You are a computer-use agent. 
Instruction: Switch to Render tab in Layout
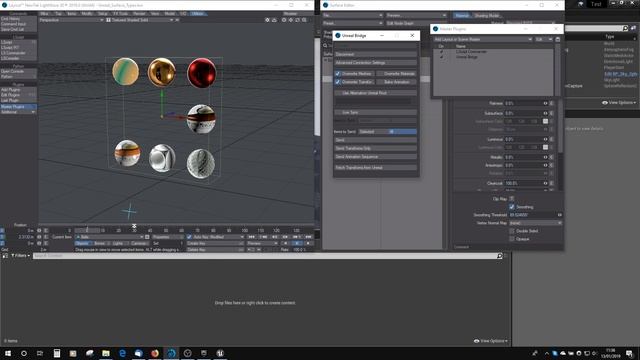tap(139, 13)
